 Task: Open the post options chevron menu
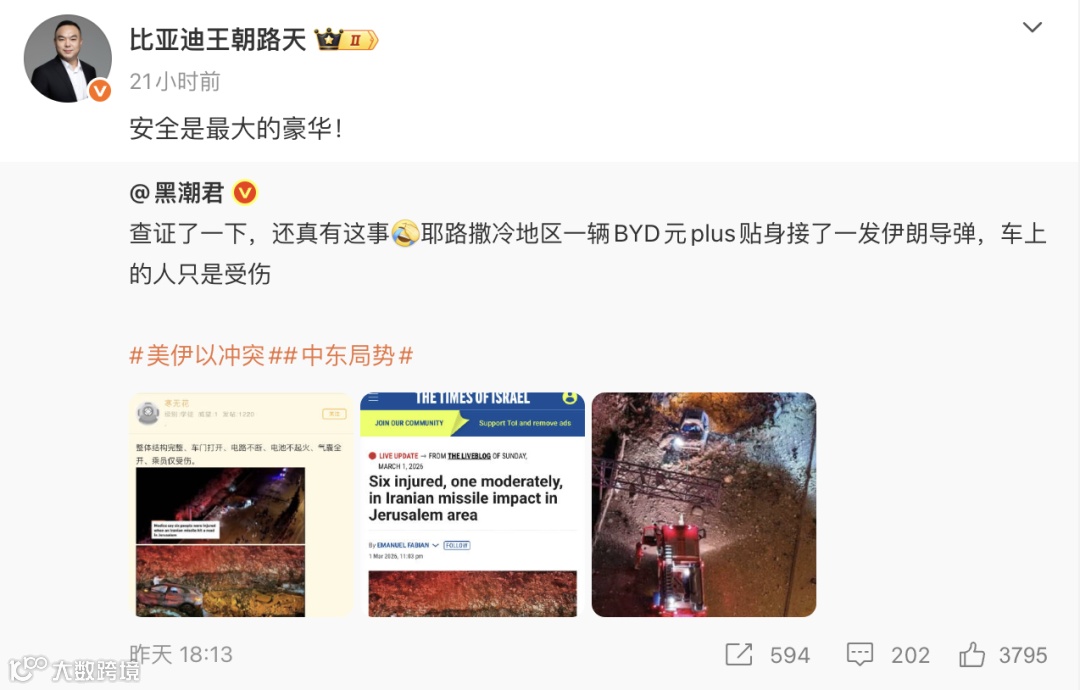(1032, 28)
